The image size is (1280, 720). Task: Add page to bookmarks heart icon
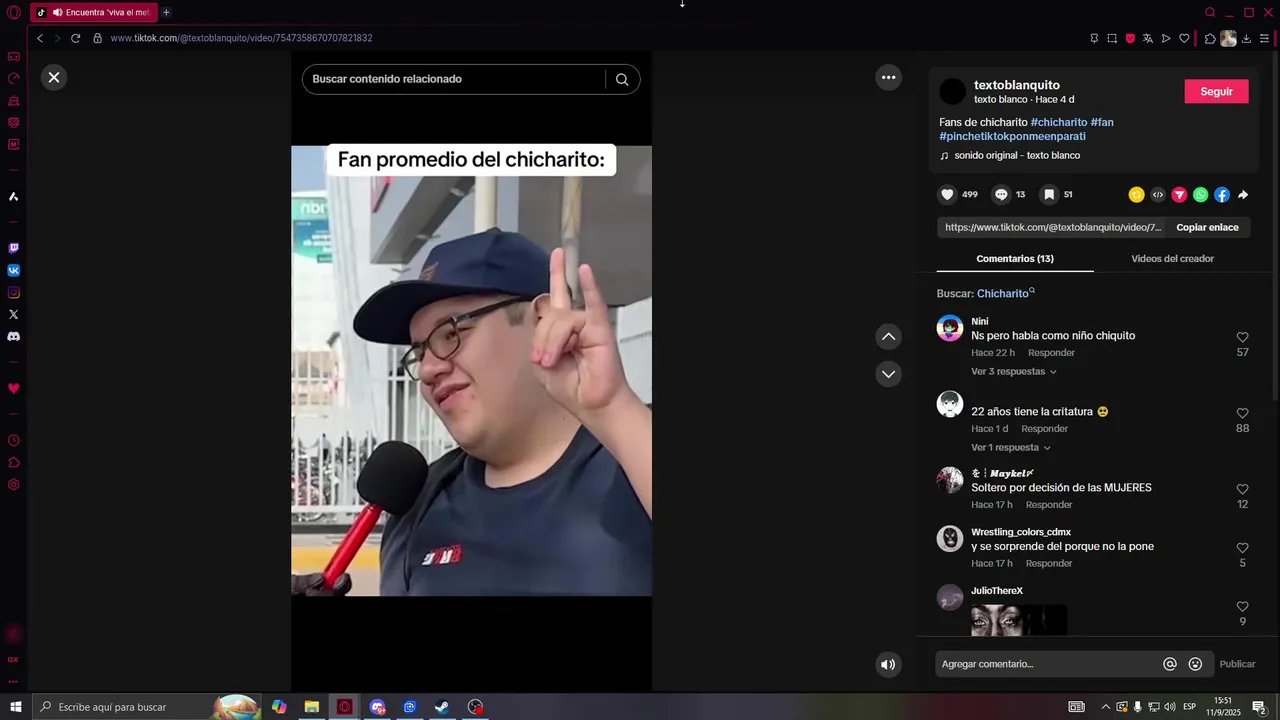(1184, 38)
